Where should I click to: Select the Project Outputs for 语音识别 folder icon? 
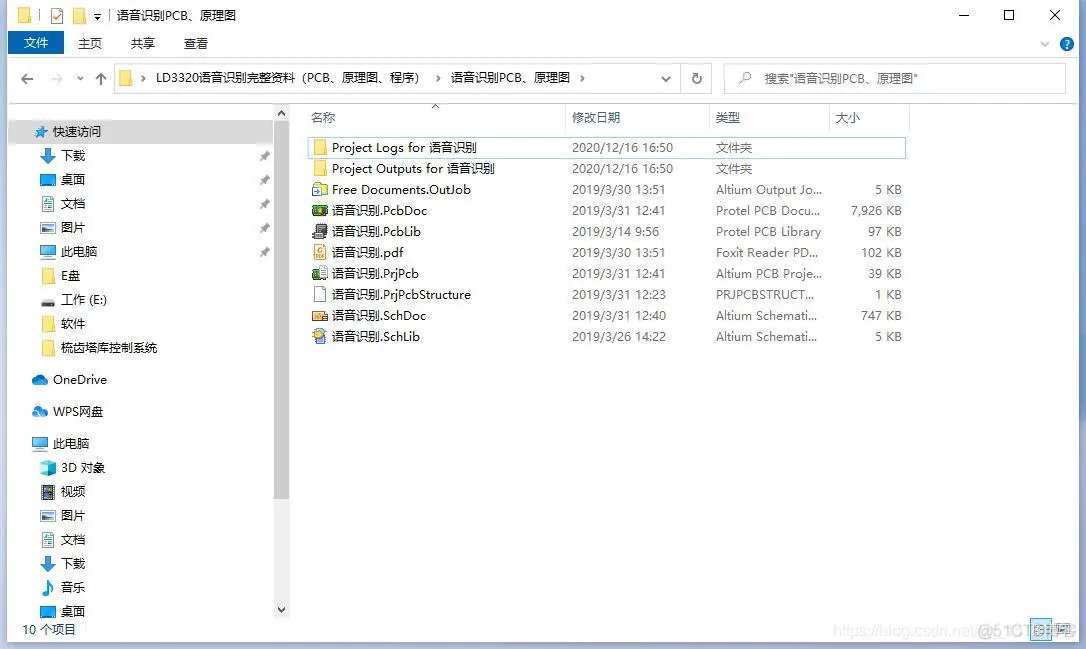click(319, 168)
